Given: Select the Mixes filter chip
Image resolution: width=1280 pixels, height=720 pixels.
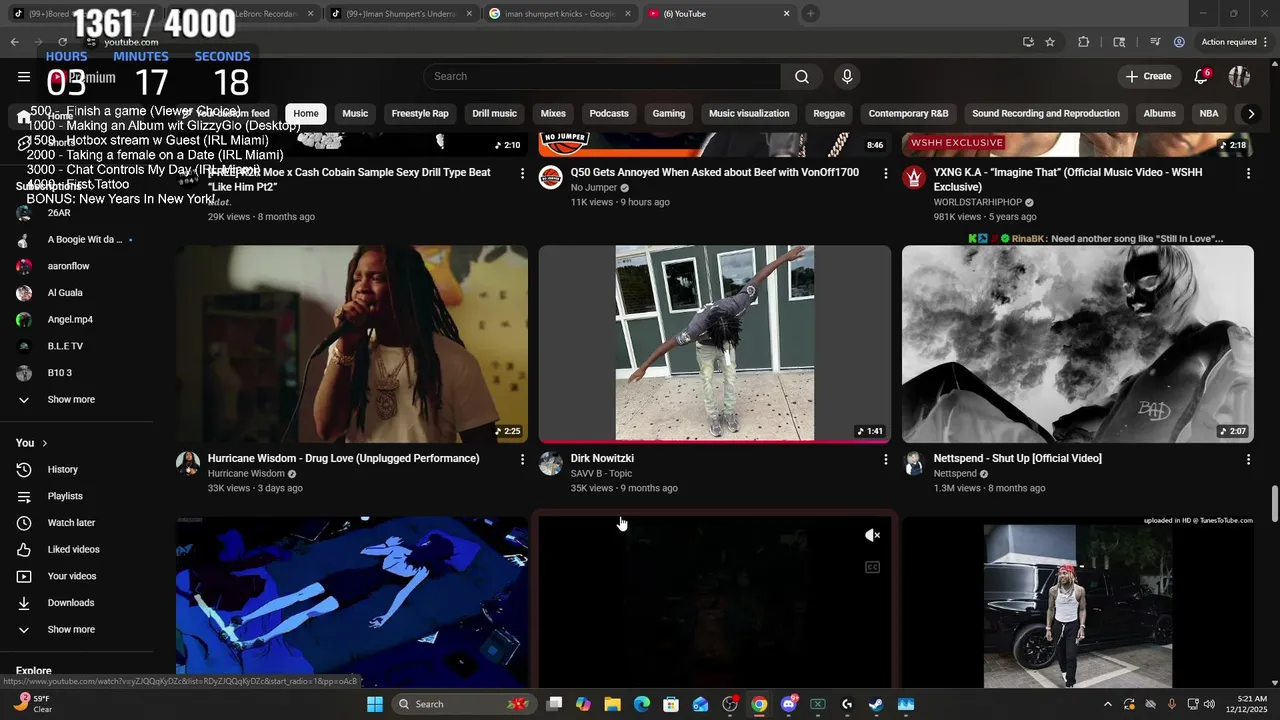Looking at the screenshot, I should [x=553, y=114].
